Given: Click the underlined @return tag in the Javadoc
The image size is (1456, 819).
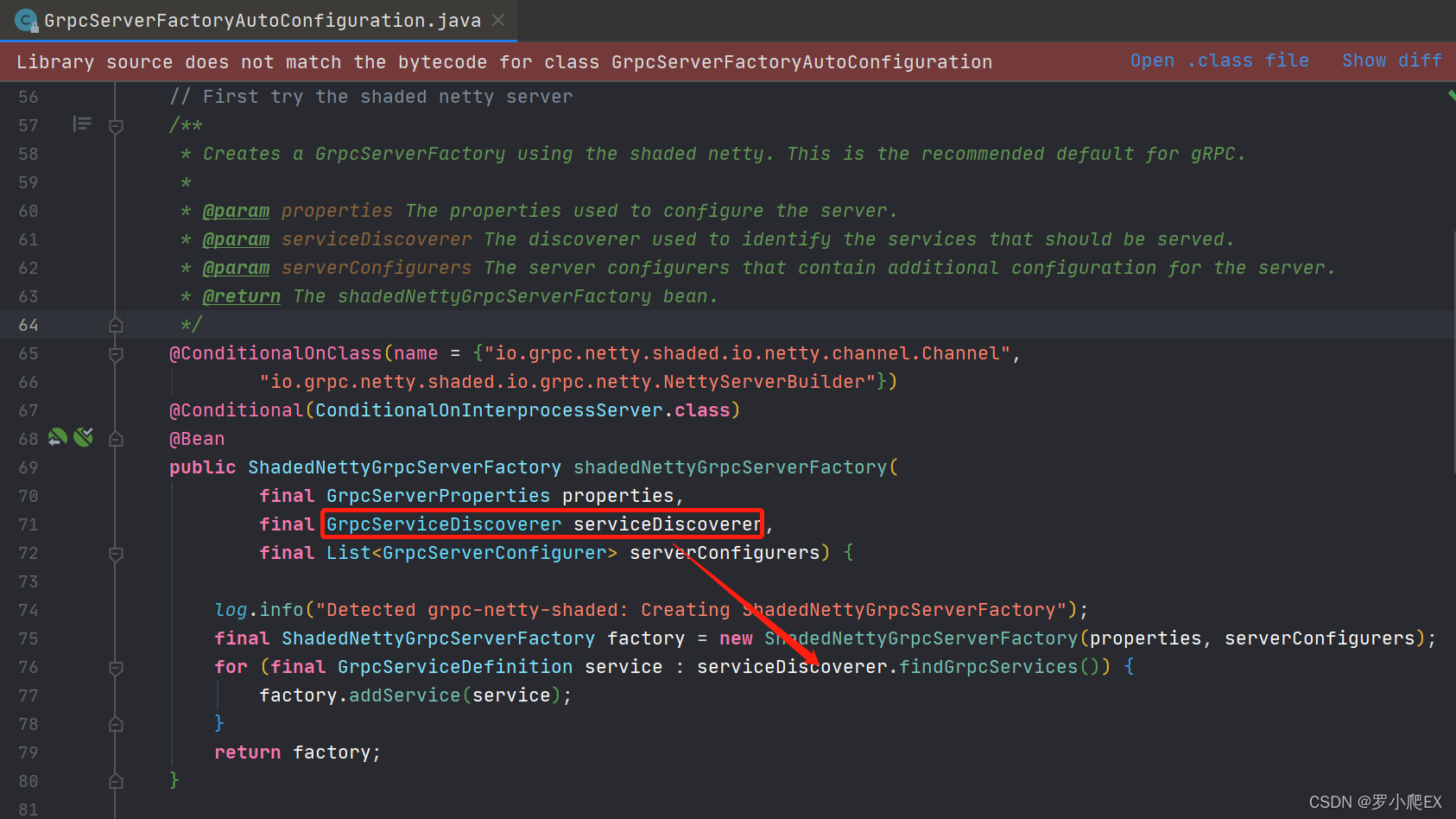Looking at the screenshot, I should point(242,295).
